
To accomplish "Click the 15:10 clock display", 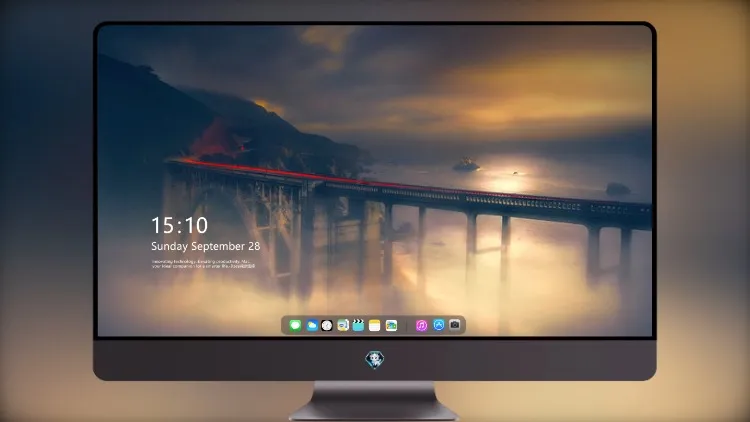I will 180,225.
